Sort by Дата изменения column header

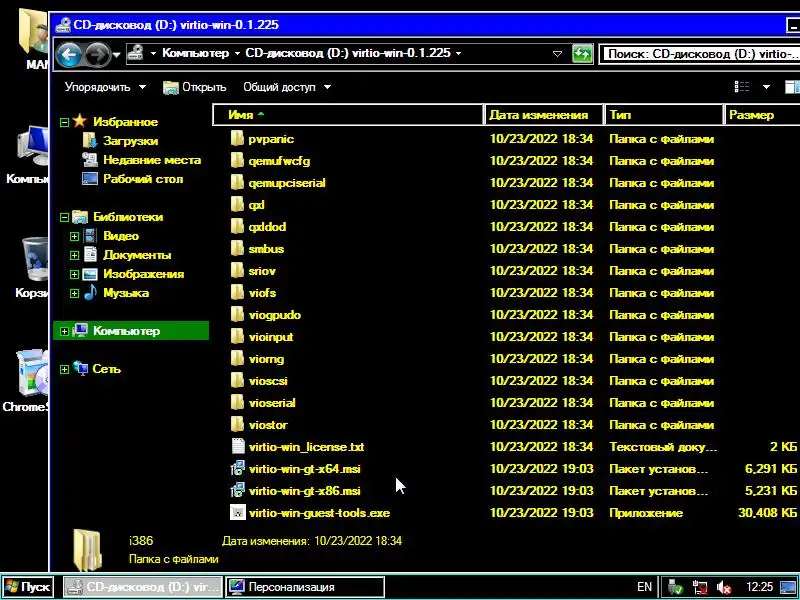click(543, 115)
